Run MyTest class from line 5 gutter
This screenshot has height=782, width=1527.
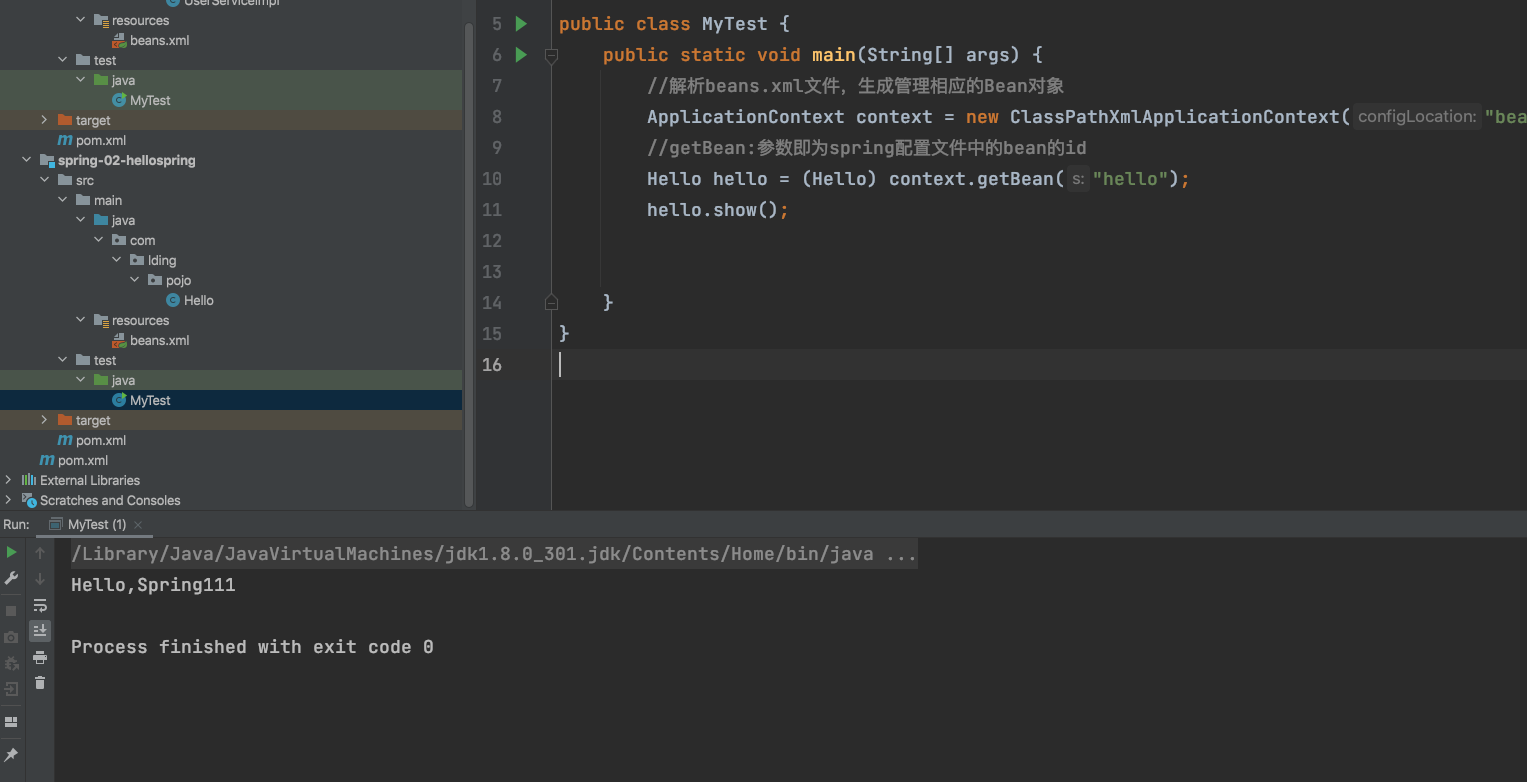(x=520, y=23)
